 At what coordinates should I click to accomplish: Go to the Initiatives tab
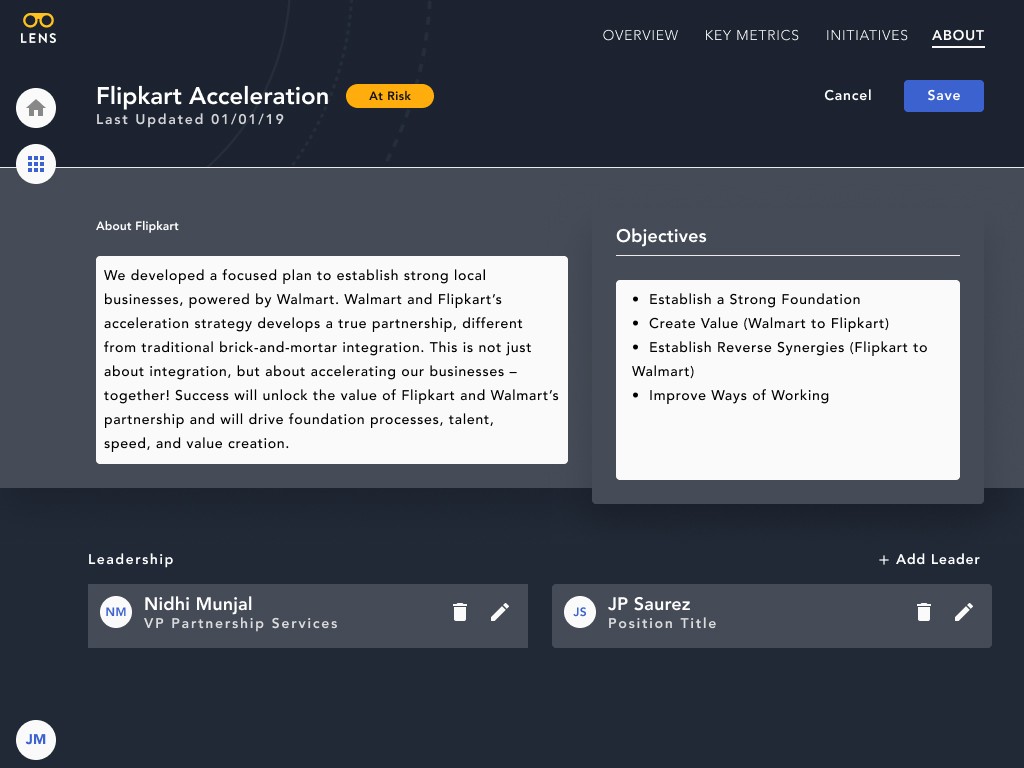pos(867,35)
